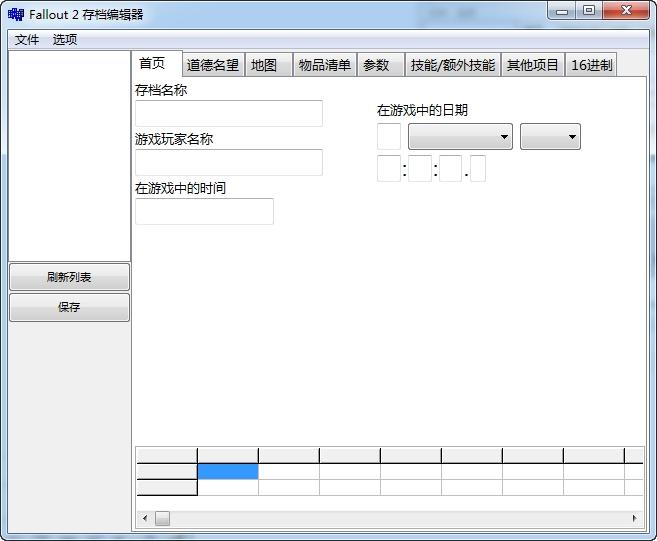657x541 pixels.
Task: Focus the 在游戏中的时间 text field
Action: (x=204, y=211)
